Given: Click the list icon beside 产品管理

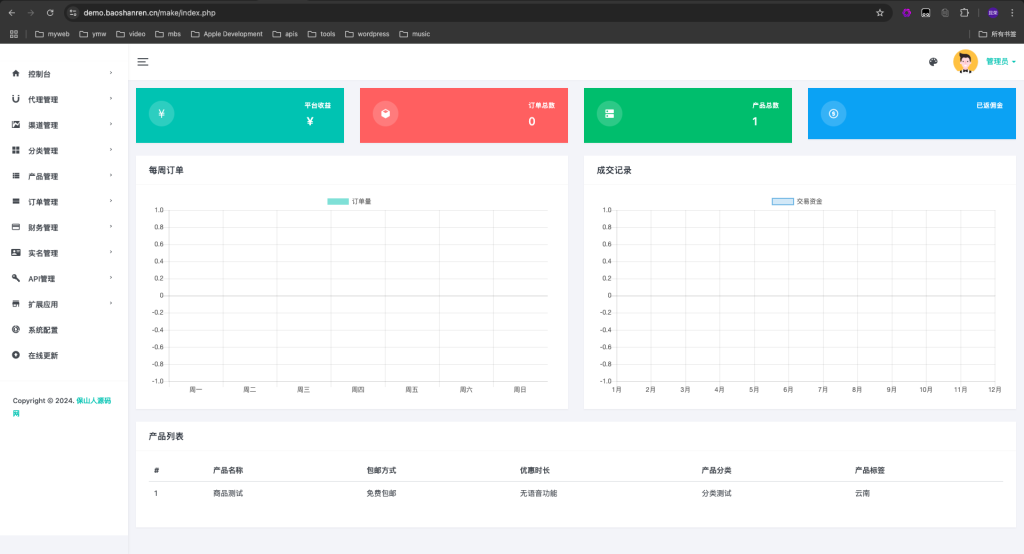Looking at the screenshot, I should point(16,176).
